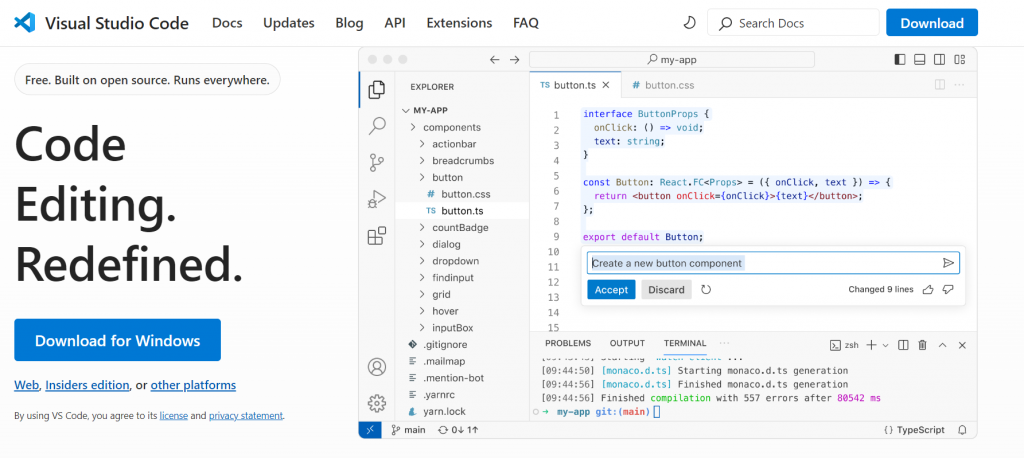Click the Visual Studio Code logo icon
The width and height of the screenshot is (1024, 458).
[24, 23]
